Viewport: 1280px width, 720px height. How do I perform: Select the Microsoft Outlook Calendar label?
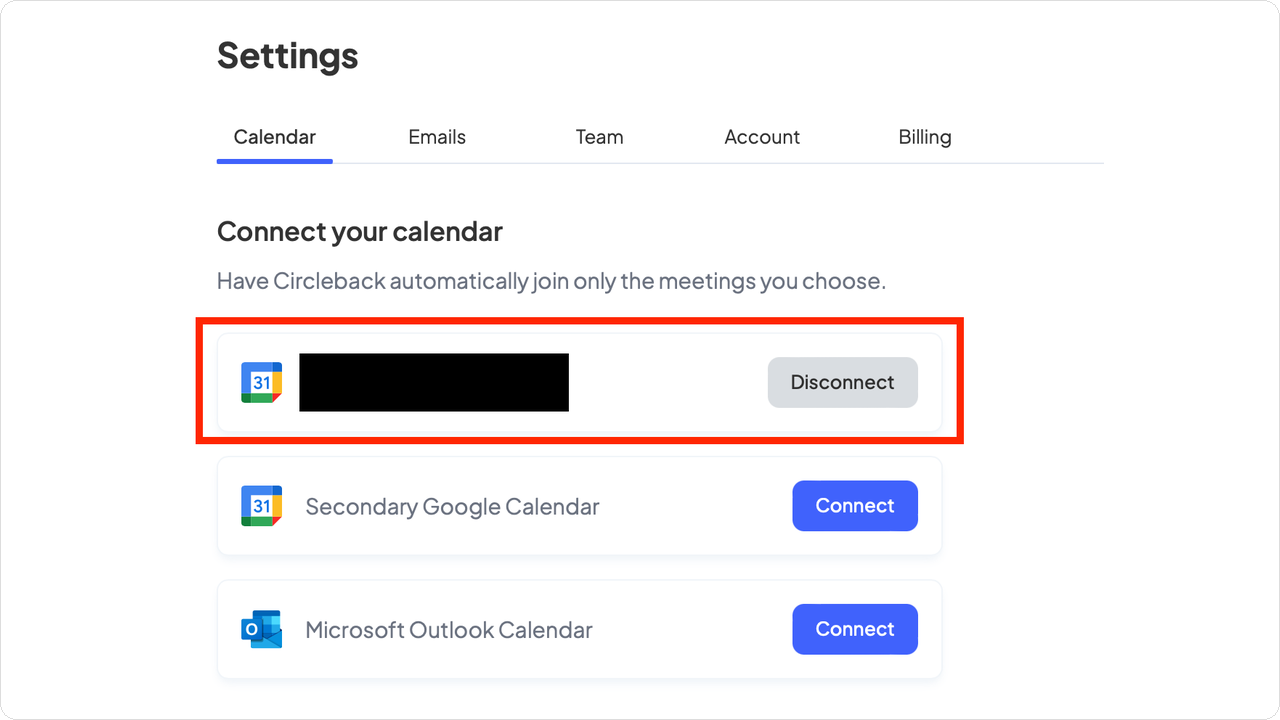click(x=449, y=630)
